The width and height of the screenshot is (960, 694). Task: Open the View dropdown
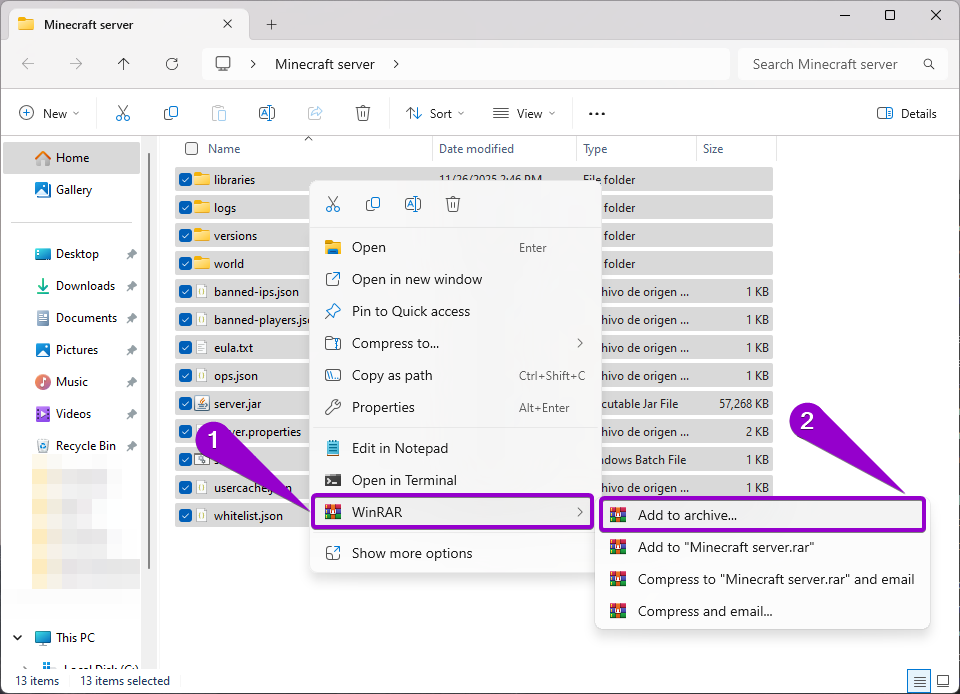(x=522, y=113)
